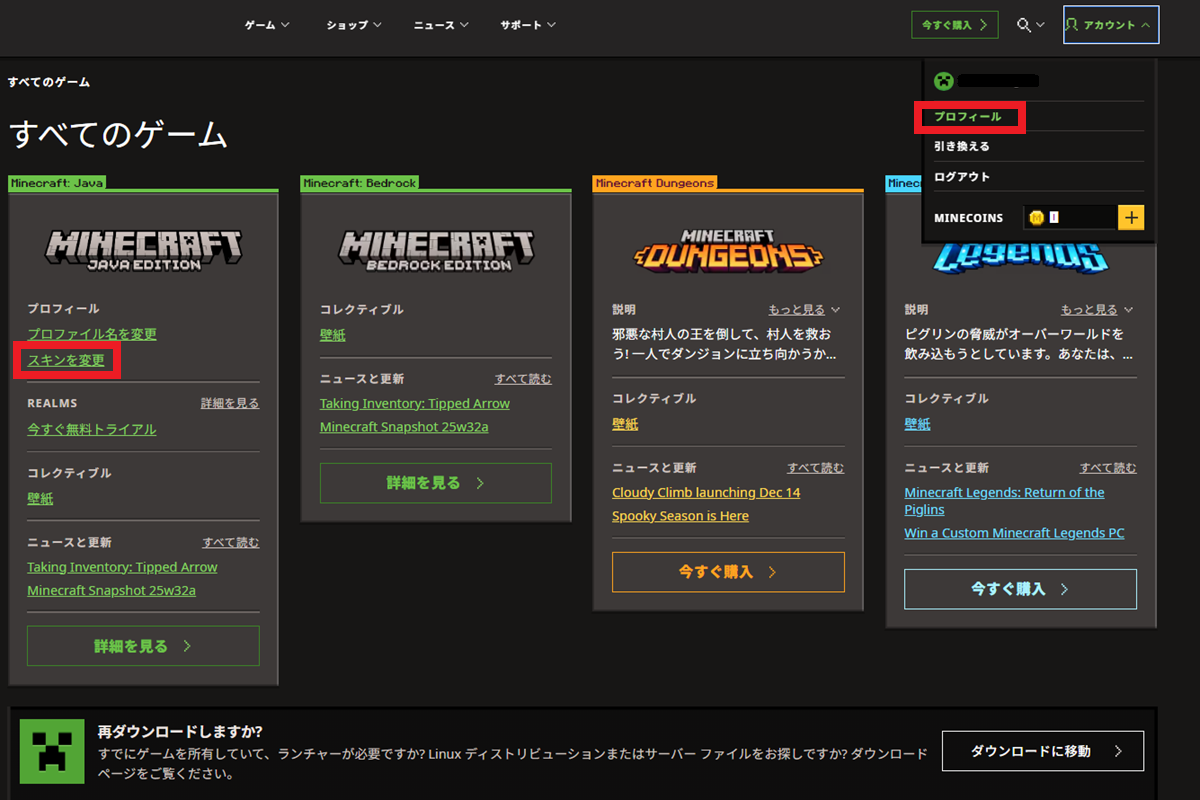Screen dimensions: 1200x800
Task: Click the plus icon to add Minecoins
Action: tap(1131, 218)
